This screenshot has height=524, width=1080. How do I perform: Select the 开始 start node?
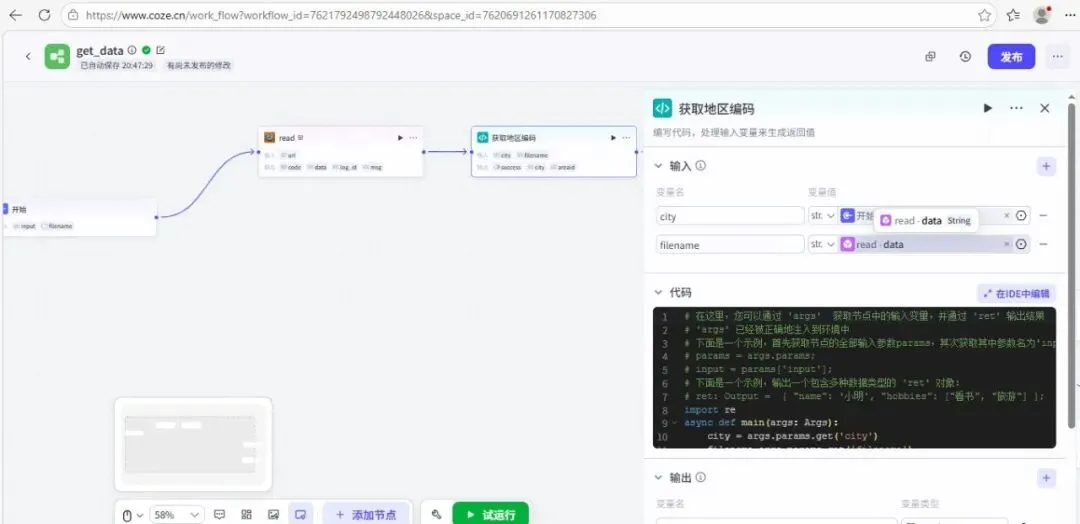pos(79,217)
